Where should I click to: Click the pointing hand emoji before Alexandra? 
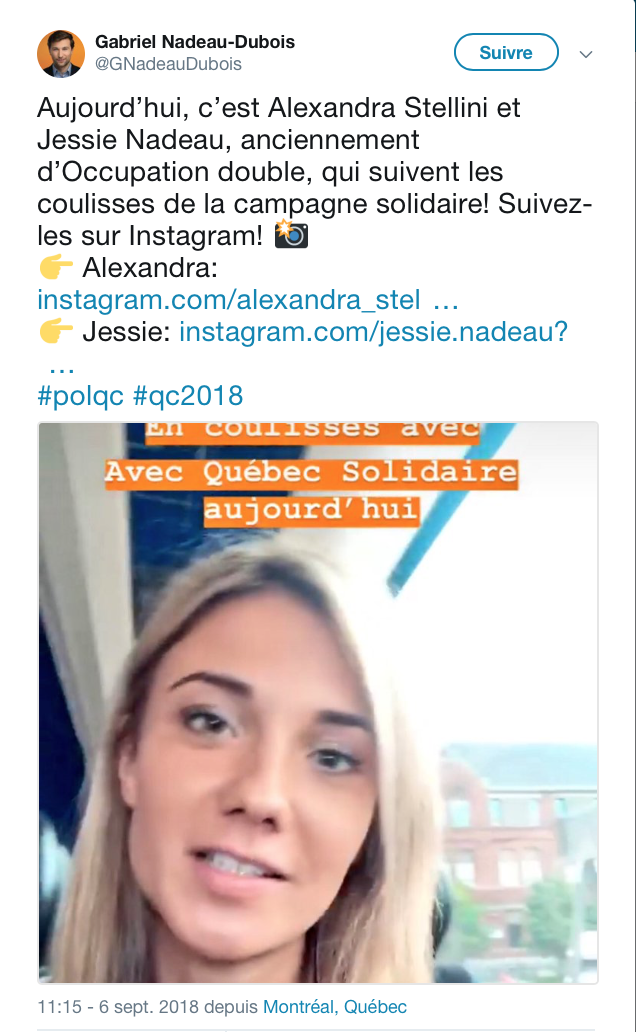[x=56, y=267]
